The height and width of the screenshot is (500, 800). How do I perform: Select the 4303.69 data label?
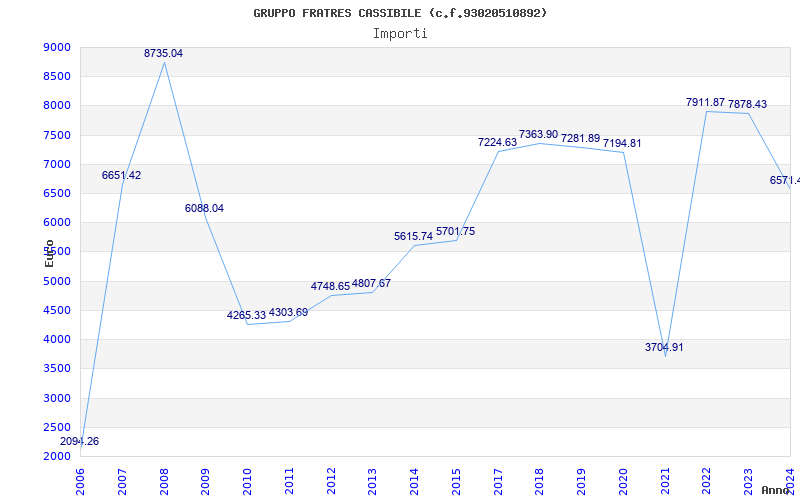tap(288, 312)
